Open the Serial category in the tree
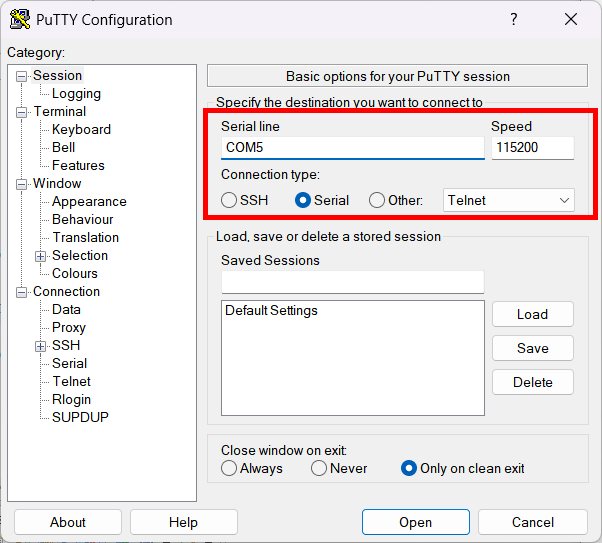The width and height of the screenshot is (602, 543). click(x=69, y=364)
